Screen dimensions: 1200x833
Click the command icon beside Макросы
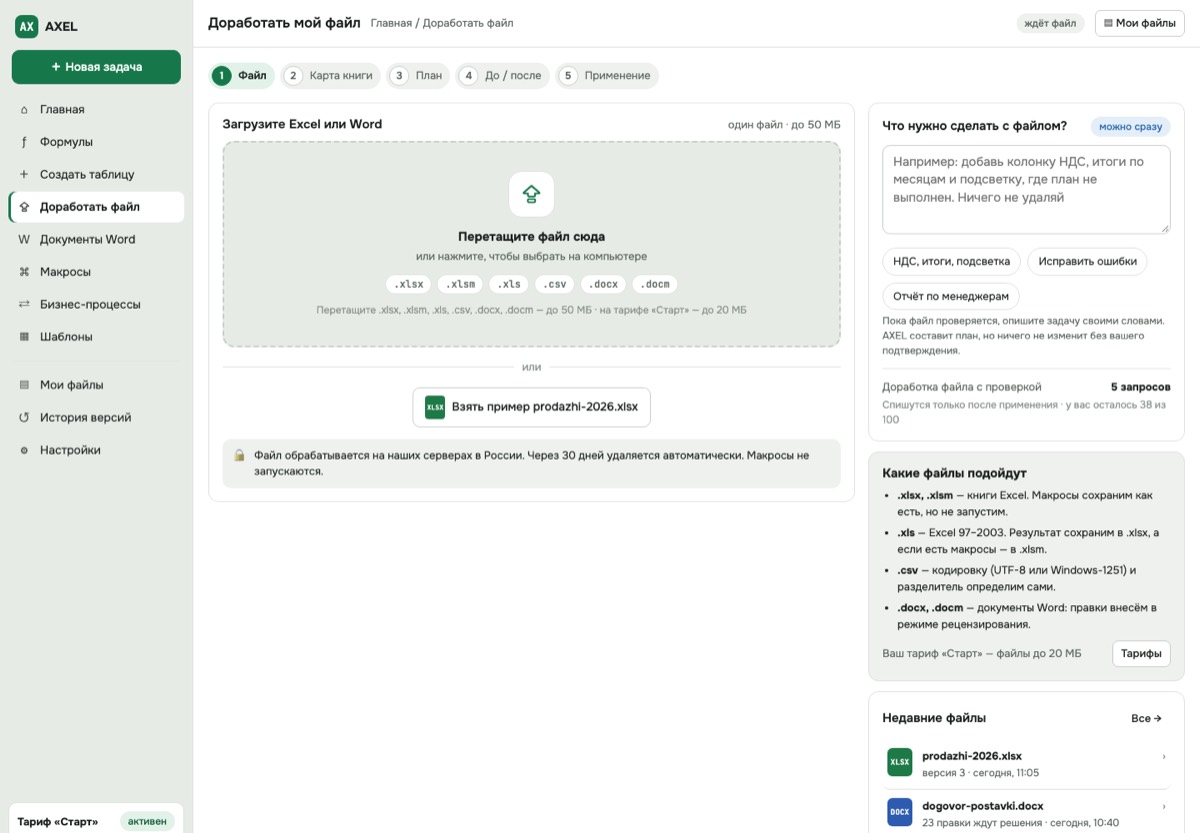point(24,272)
